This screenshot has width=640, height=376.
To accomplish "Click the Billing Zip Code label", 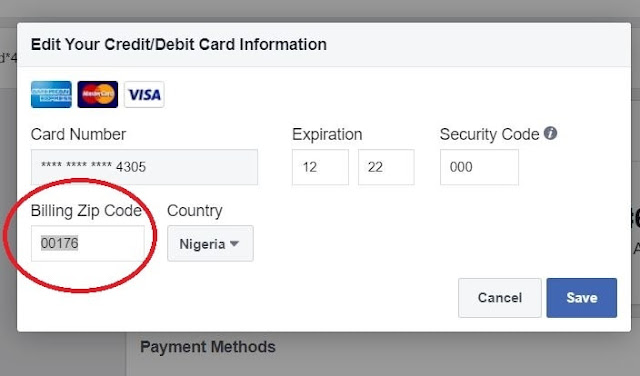I will (x=86, y=211).
